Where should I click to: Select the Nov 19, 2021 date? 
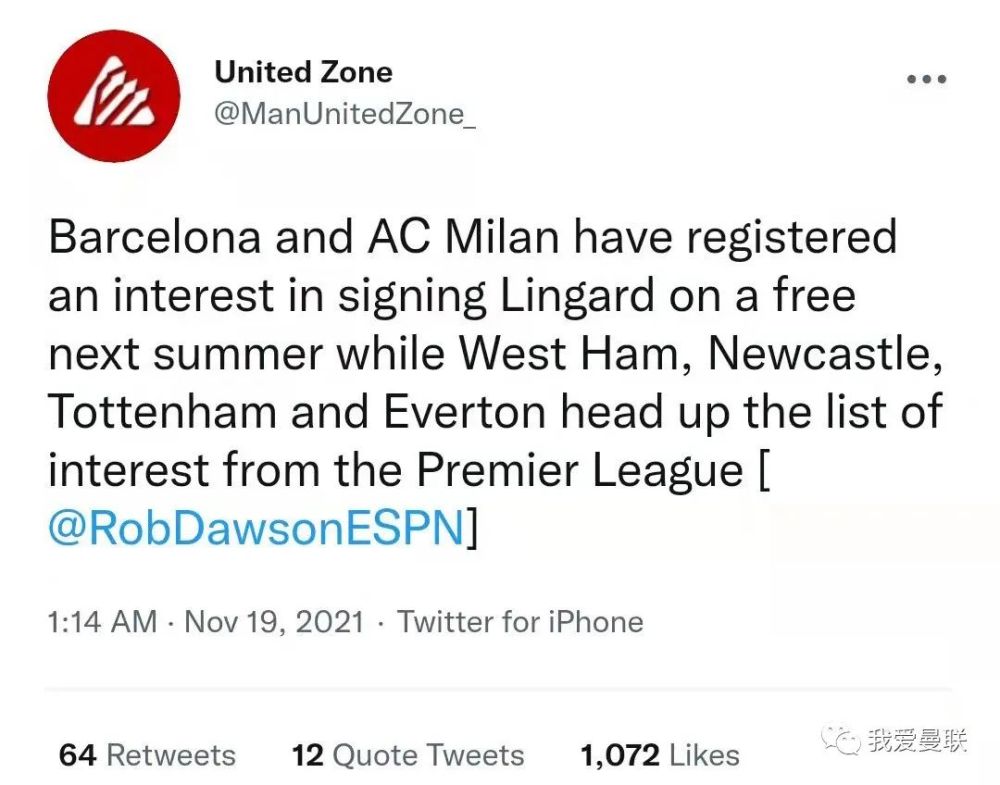pos(274,622)
